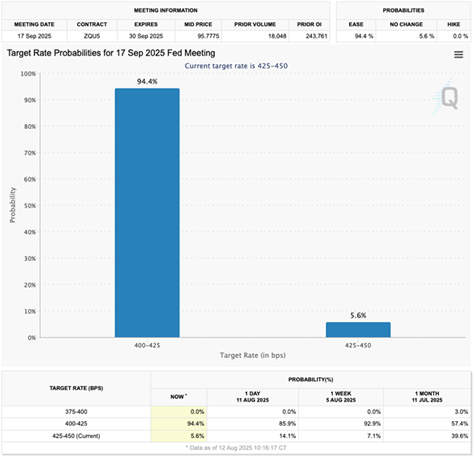Click the 400-425 x-axis label
The width and height of the screenshot is (475, 457).
coord(147,345)
